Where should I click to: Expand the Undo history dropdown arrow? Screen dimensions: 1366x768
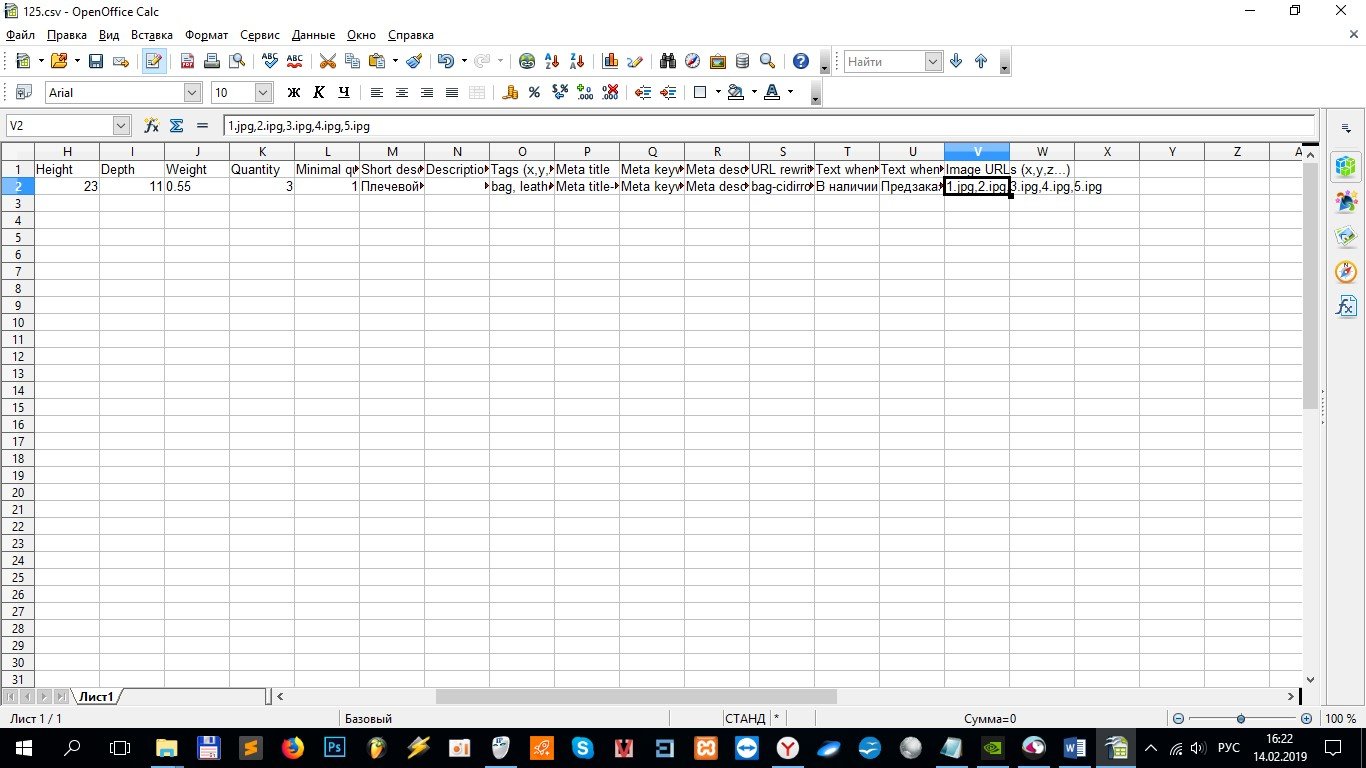pyautogui.click(x=463, y=61)
